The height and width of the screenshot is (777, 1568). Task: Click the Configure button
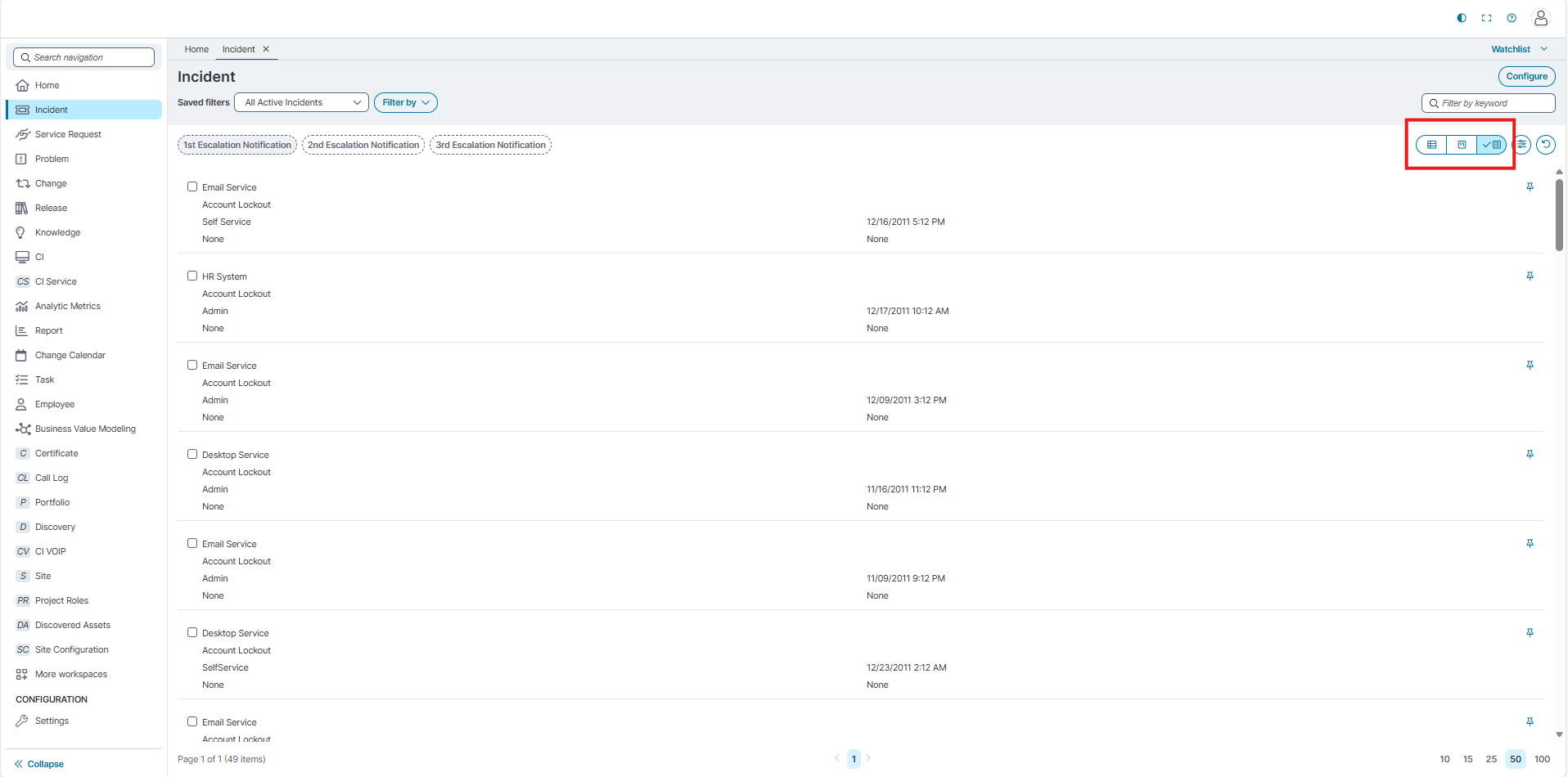(x=1526, y=76)
